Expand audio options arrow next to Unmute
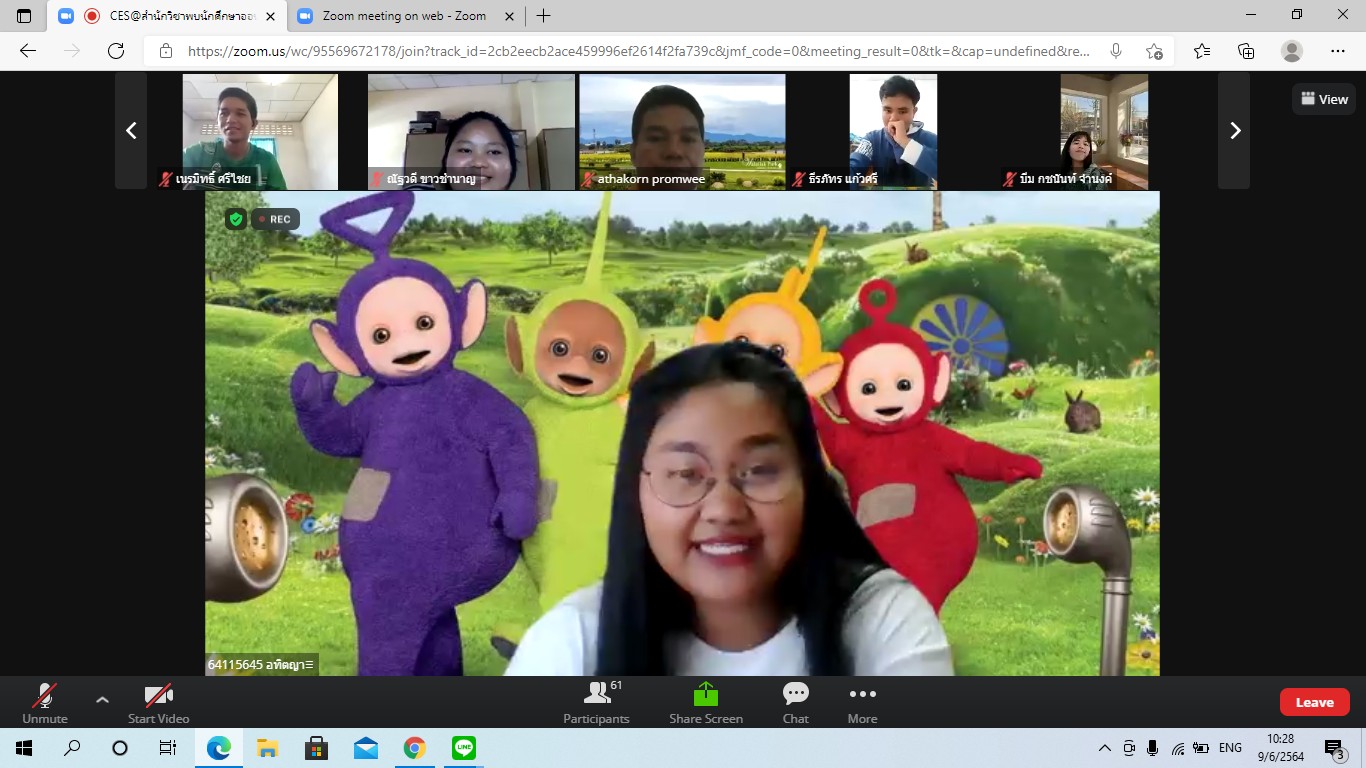Image resolution: width=1366 pixels, height=768 pixels. pos(102,699)
